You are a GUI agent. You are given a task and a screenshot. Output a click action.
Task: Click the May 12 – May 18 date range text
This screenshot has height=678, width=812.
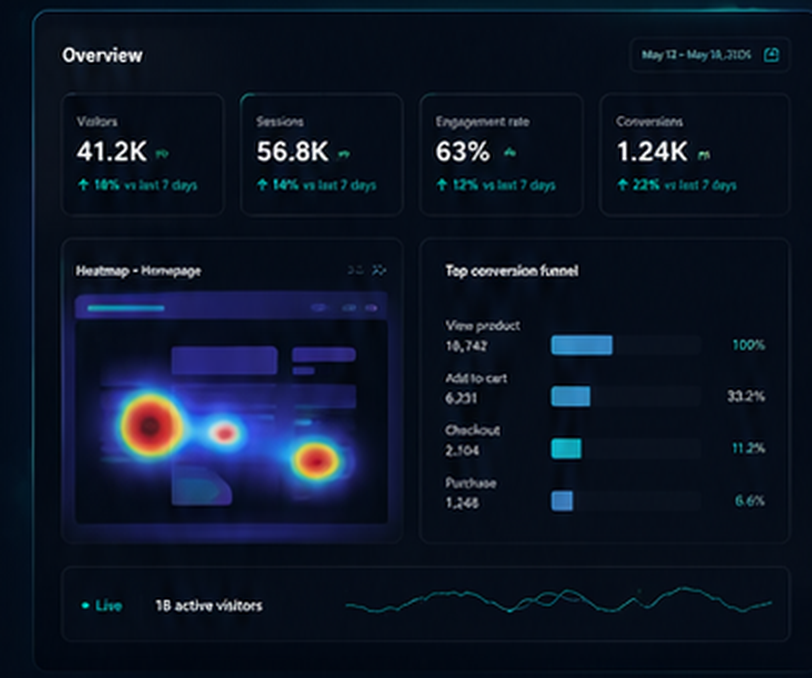click(696, 54)
